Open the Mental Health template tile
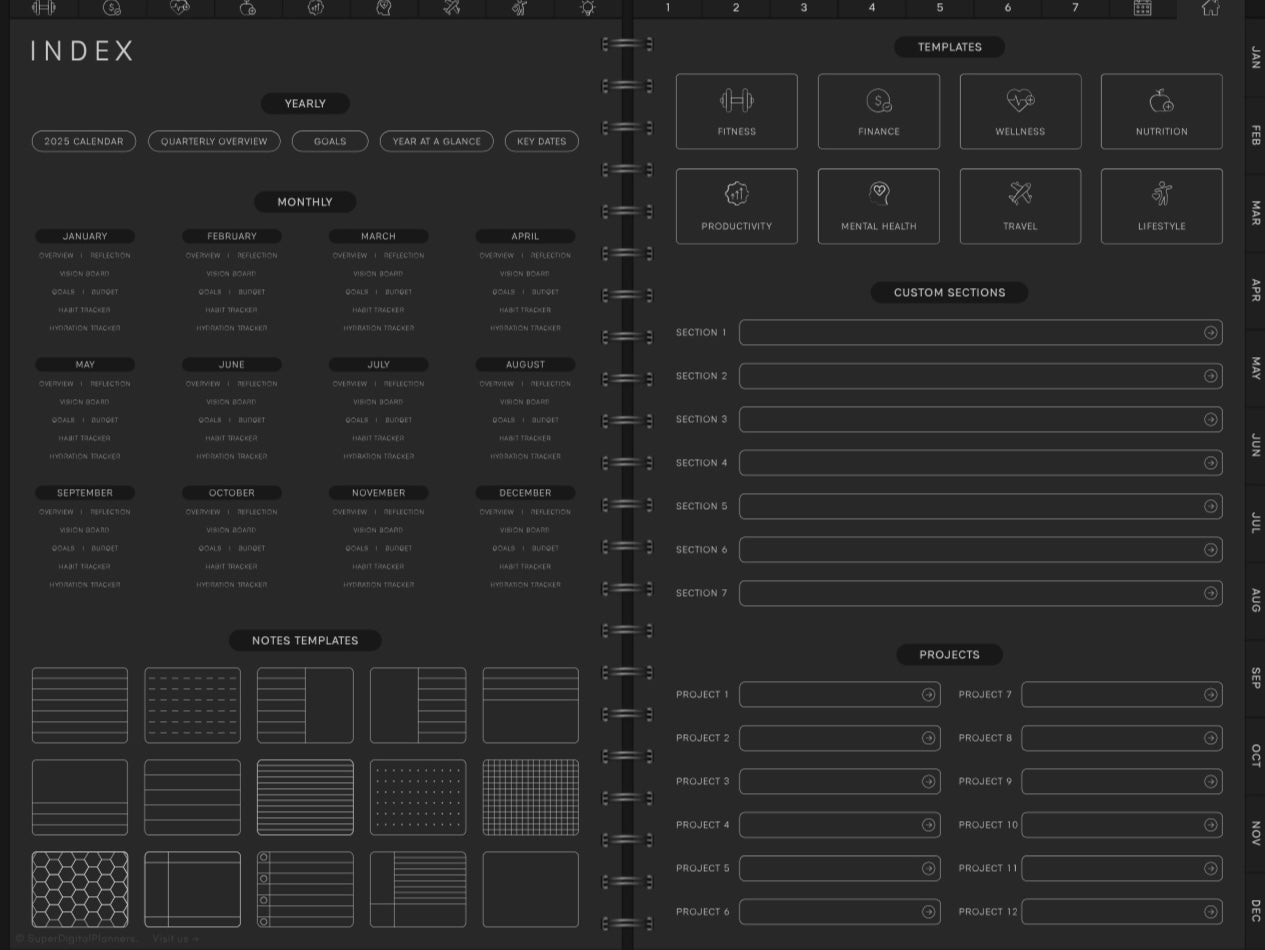 878,206
